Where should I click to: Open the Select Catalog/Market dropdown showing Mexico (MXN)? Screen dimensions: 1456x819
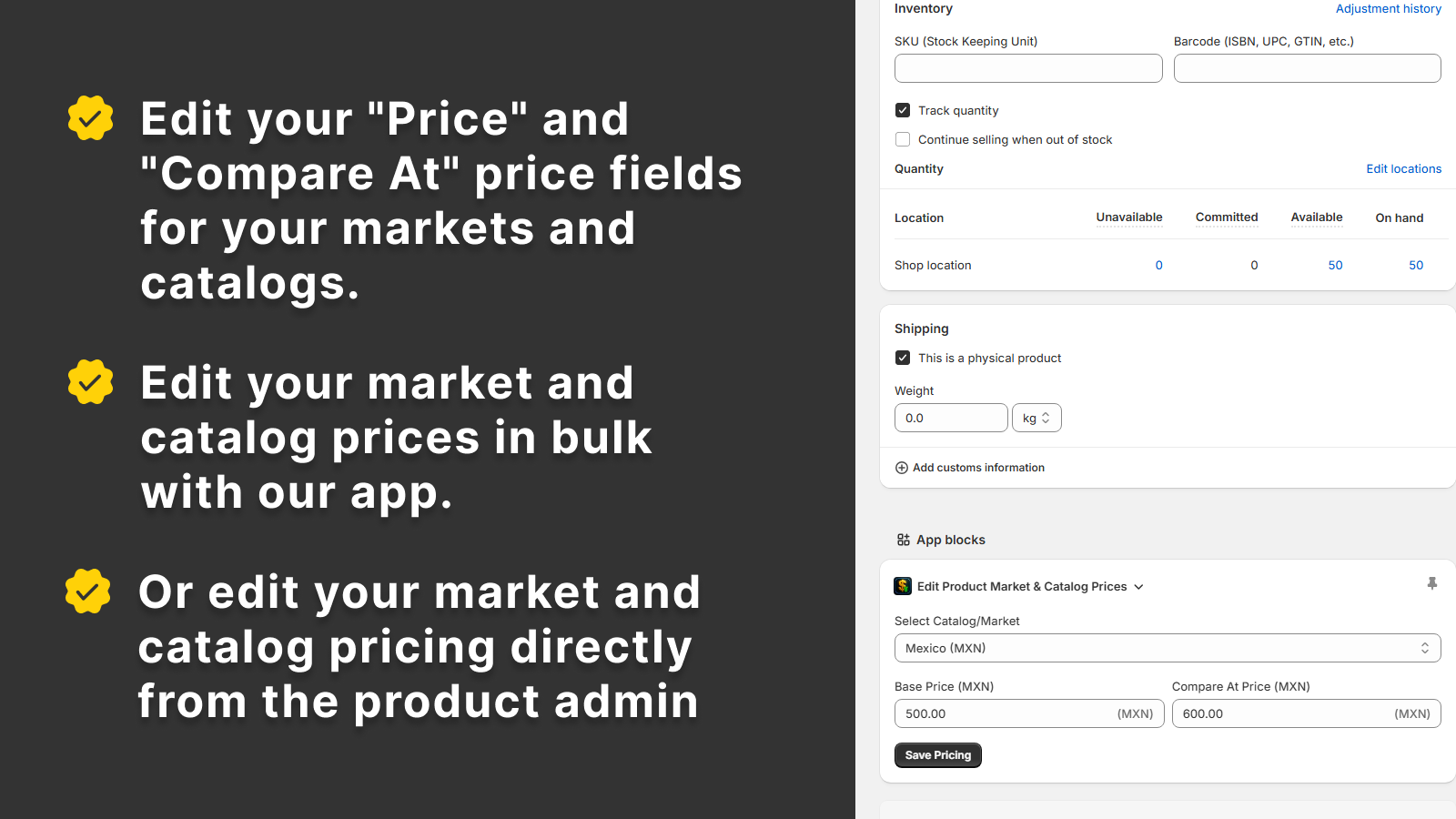tap(1168, 648)
